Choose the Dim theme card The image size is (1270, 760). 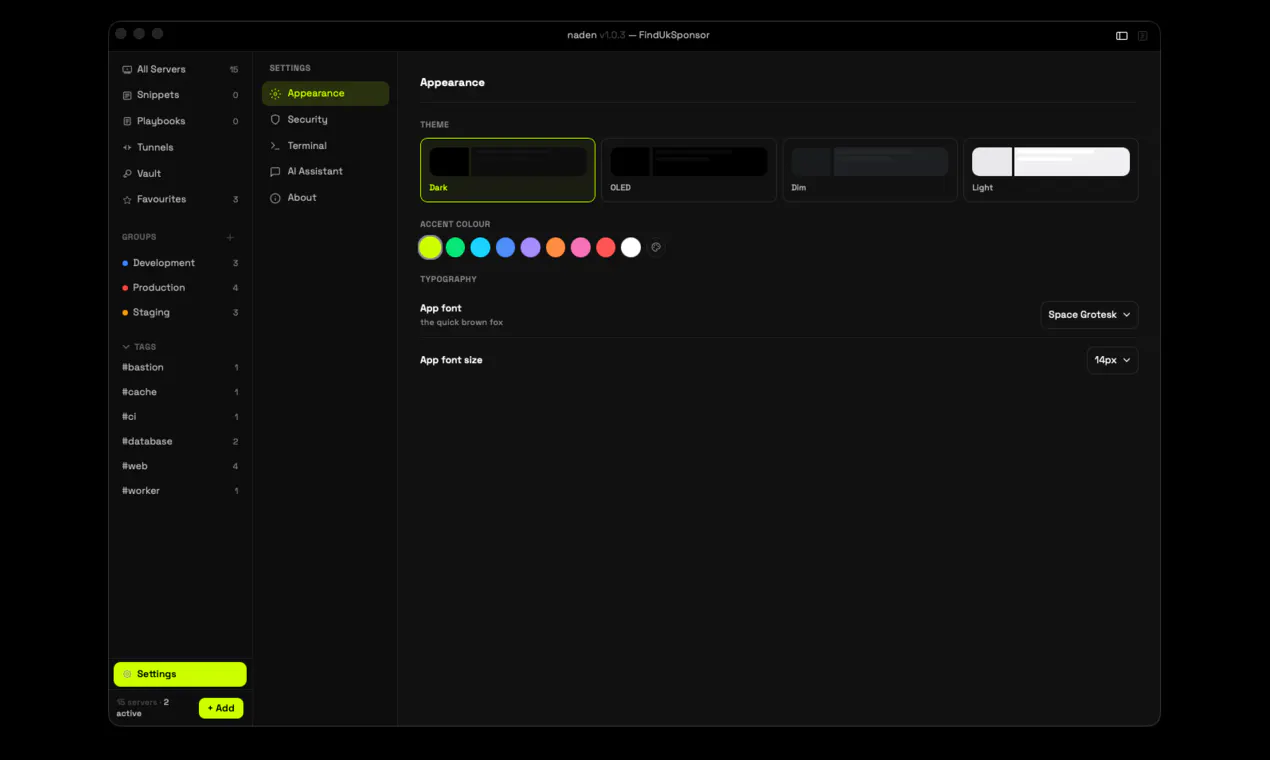(870, 170)
